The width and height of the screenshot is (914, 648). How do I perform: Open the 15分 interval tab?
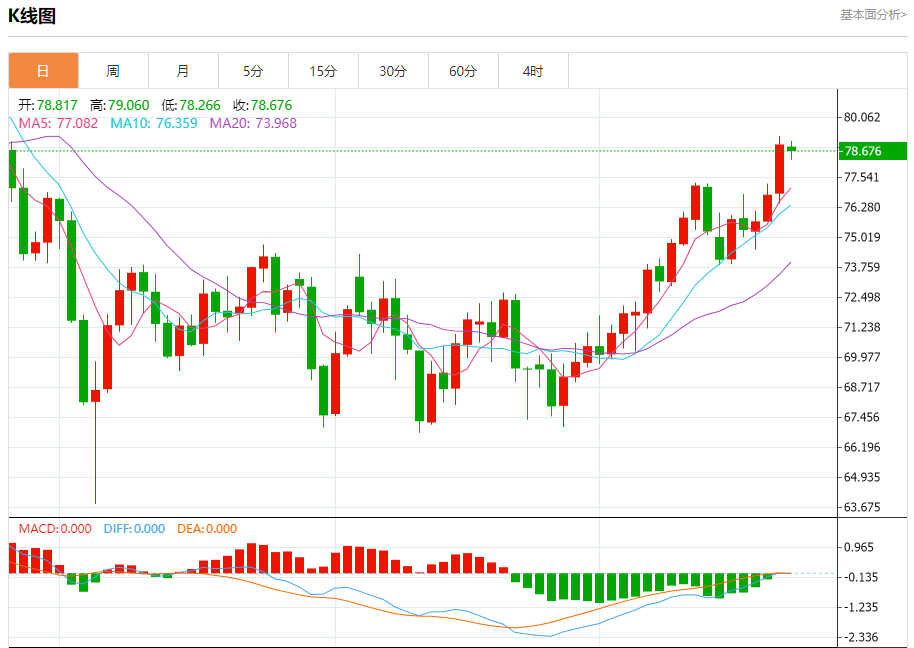(x=323, y=71)
